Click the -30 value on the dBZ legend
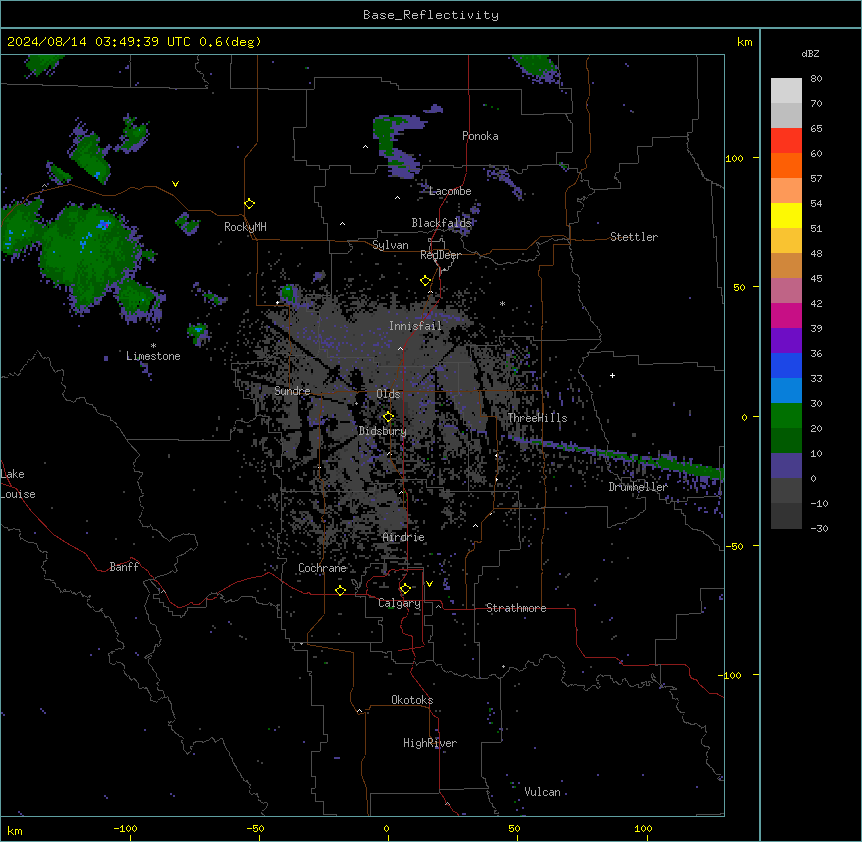The width and height of the screenshot is (862, 842). pyautogui.click(x=819, y=528)
